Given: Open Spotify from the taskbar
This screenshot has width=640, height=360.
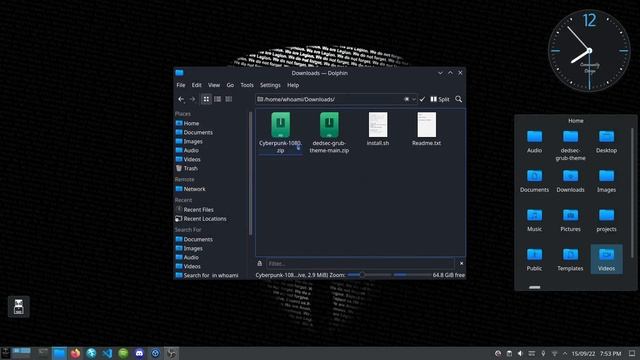Looking at the screenshot, I should [123, 353].
